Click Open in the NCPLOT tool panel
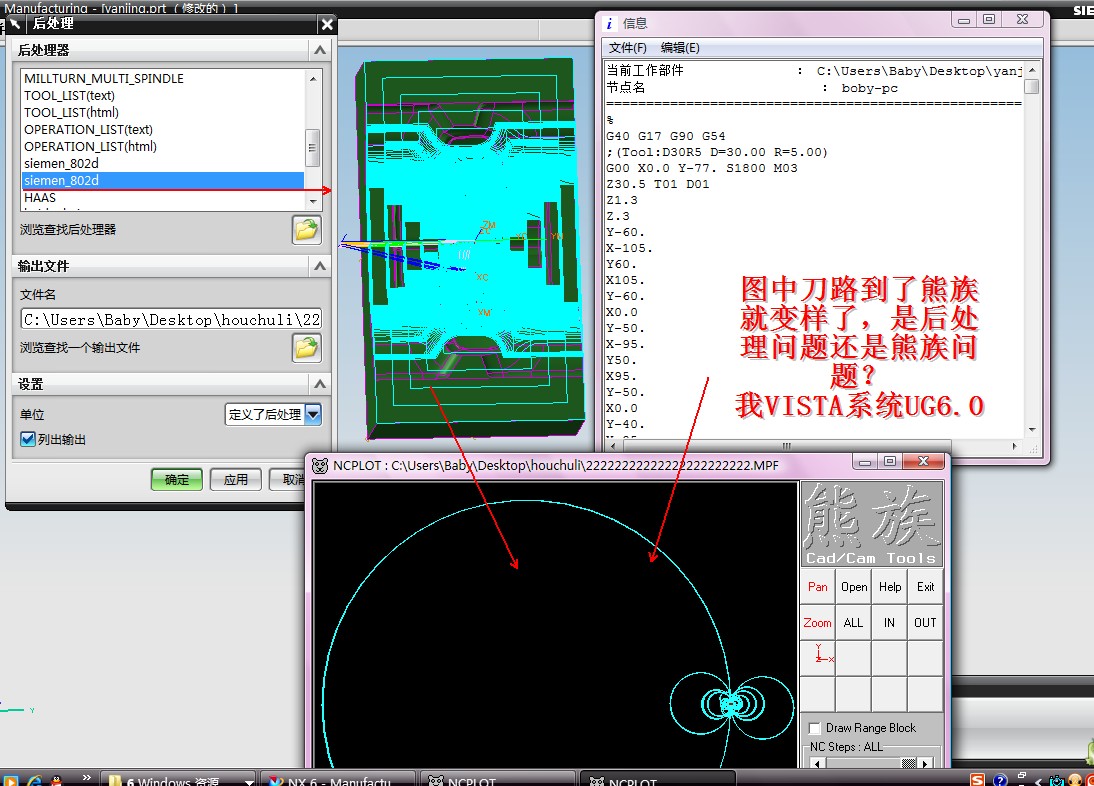 (x=854, y=587)
